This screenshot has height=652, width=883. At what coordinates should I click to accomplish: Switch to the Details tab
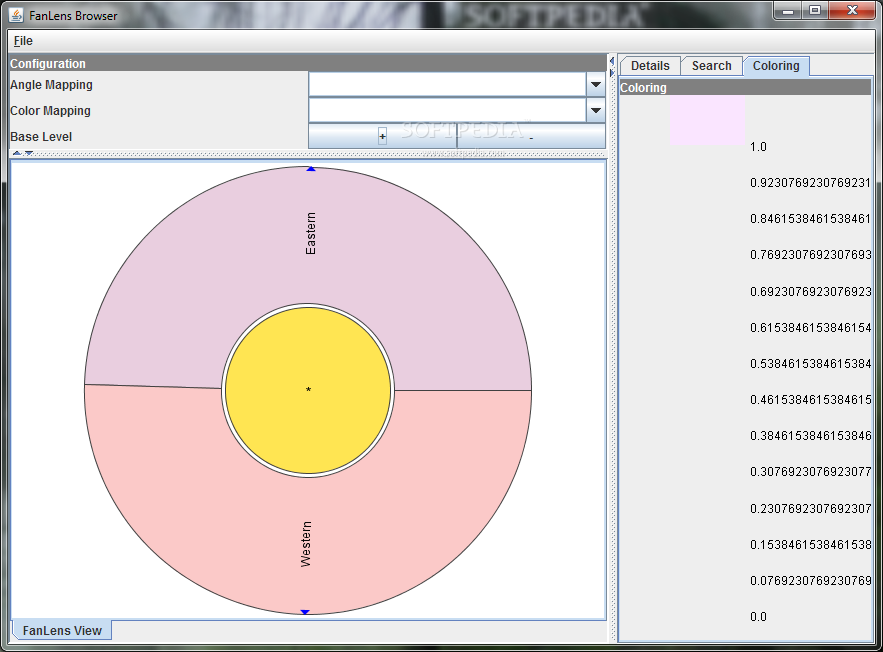(650, 66)
